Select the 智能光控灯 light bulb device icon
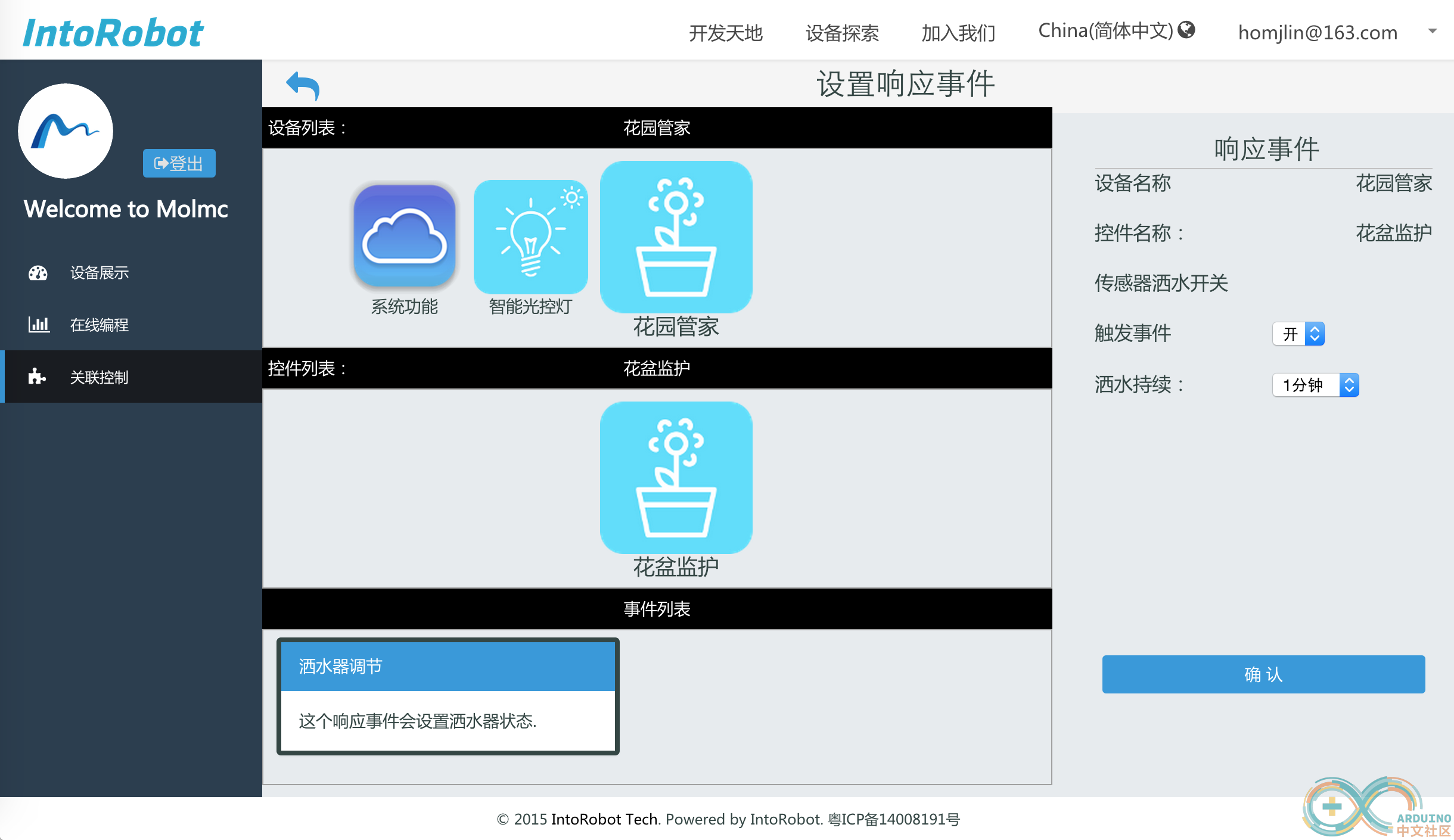The width and height of the screenshot is (1454, 840). coord(530,237)
